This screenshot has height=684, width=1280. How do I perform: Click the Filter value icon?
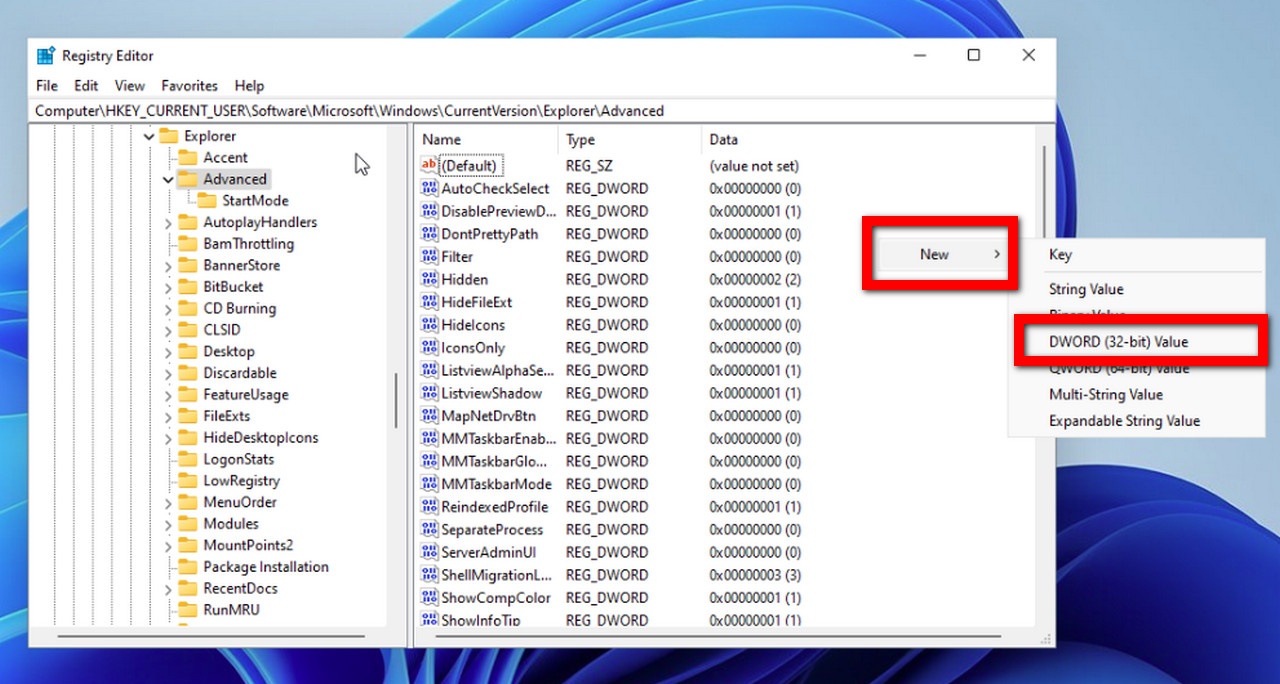[430, 256]
